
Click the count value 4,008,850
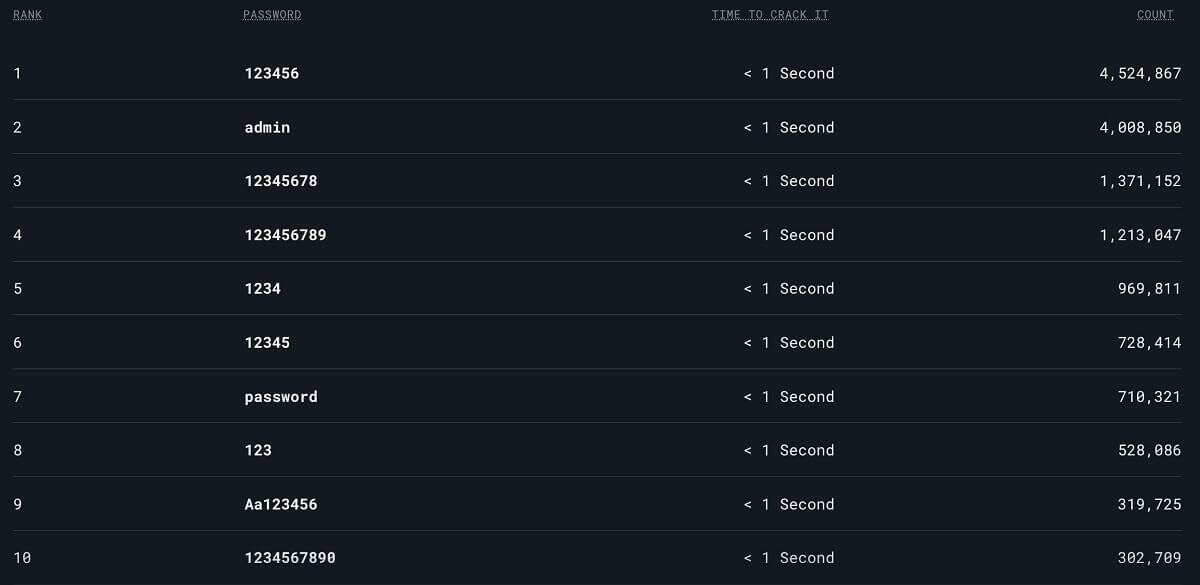pyautogui.click(x=1140, y=127)
